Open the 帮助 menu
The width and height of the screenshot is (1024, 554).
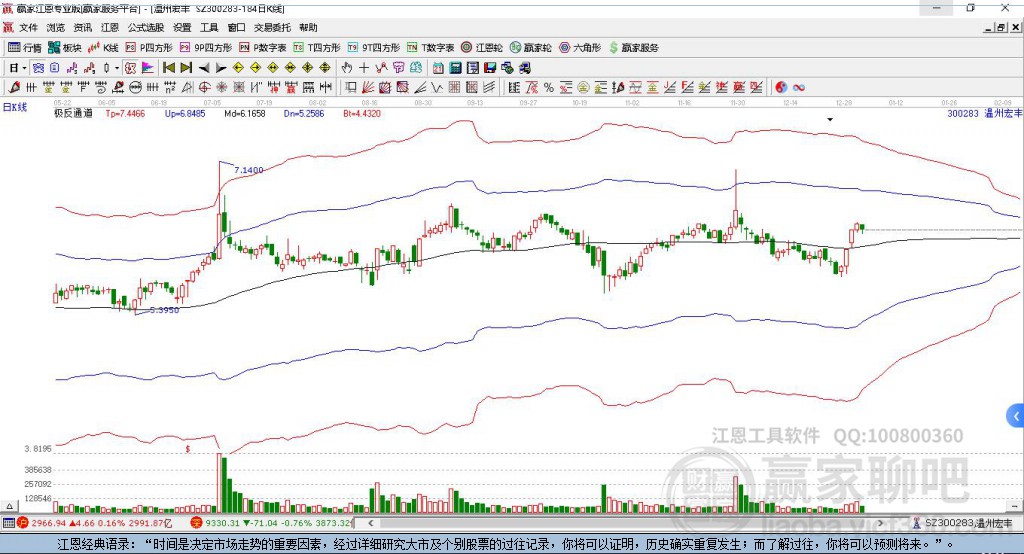(x=308, y=27)
